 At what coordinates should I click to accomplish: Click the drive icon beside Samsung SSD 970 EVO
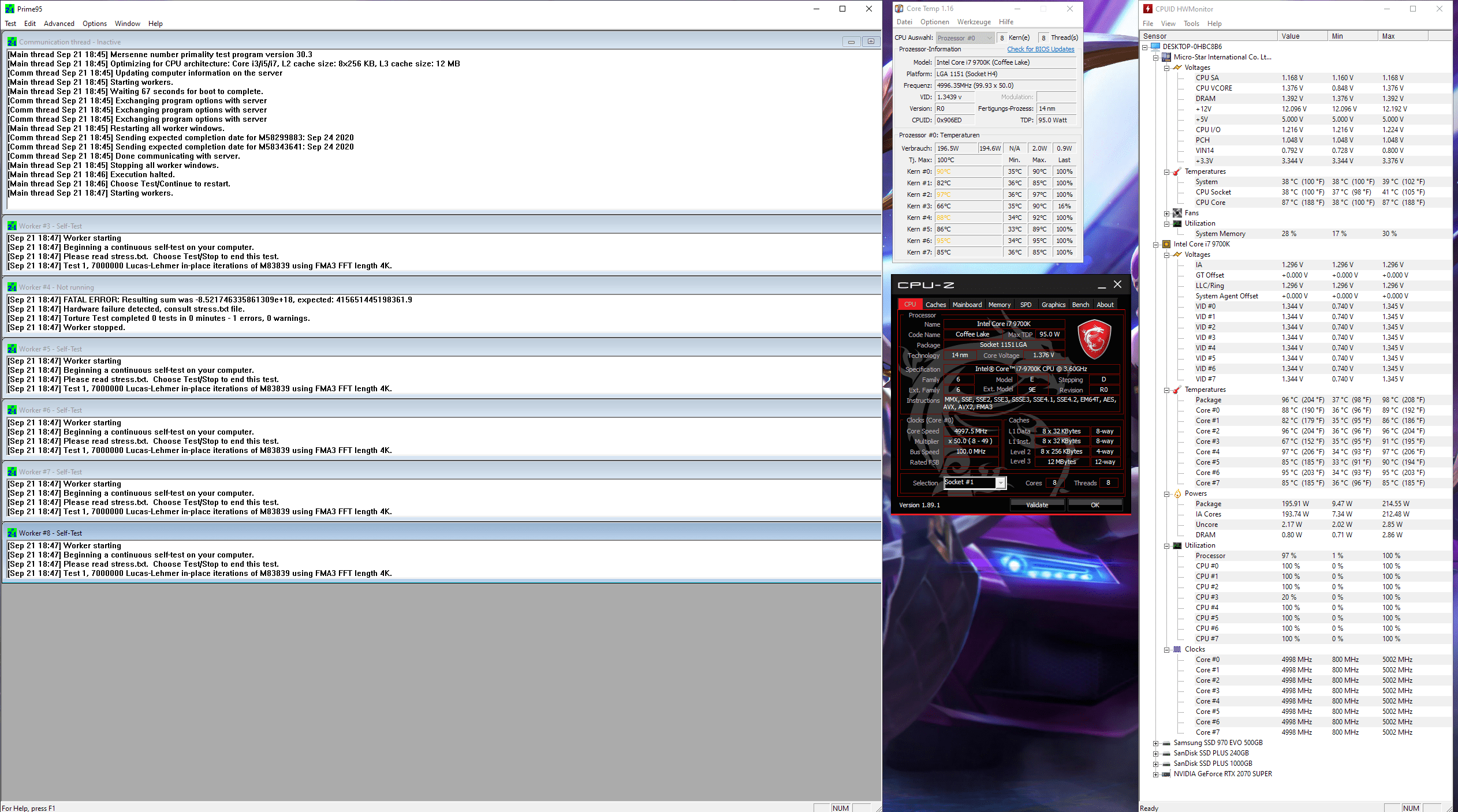1166,743
